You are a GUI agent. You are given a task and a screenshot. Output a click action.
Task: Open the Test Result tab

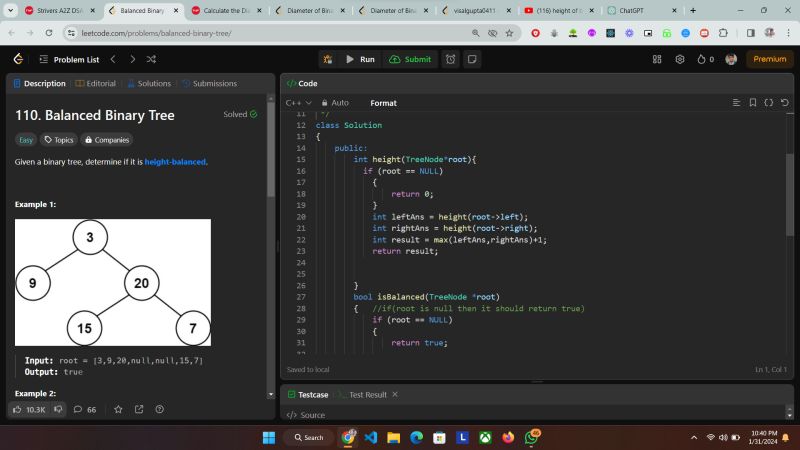click(x=366, y=394)
